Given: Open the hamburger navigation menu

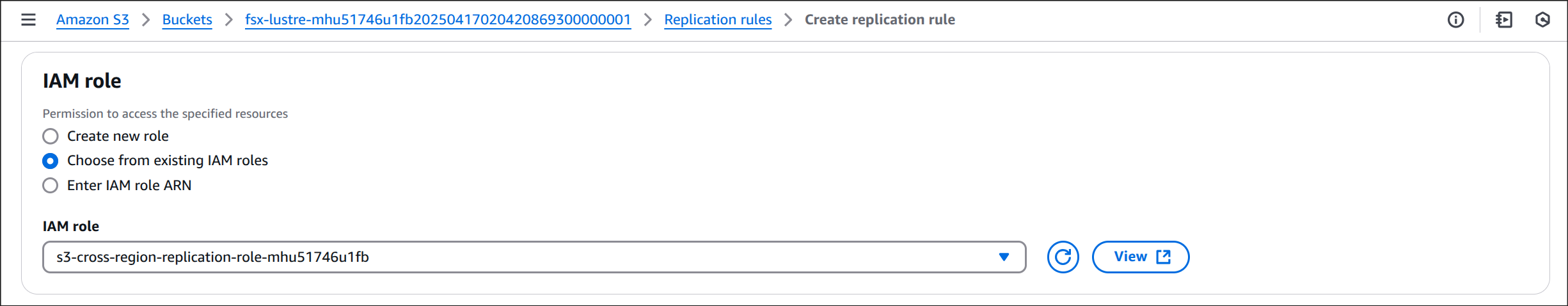Looking at the screenshot, I should pyautogui.click(x=28, y=20).
